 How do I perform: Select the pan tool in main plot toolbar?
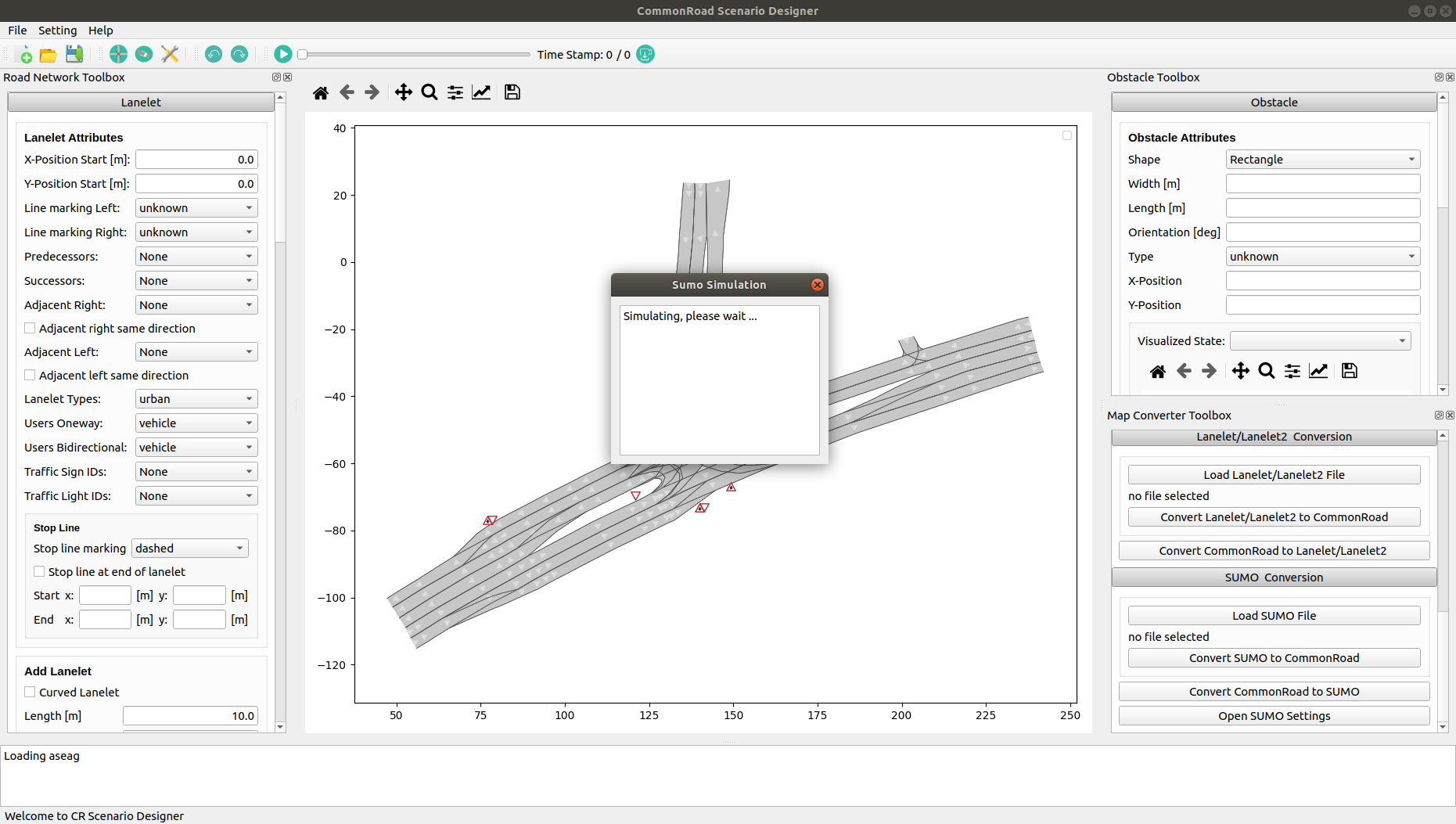(403, 93)
